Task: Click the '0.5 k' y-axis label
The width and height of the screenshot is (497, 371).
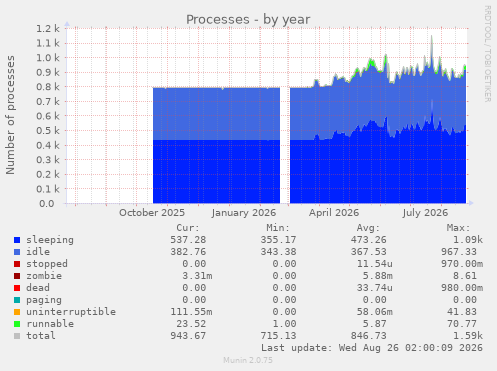Action: point(48,130)
